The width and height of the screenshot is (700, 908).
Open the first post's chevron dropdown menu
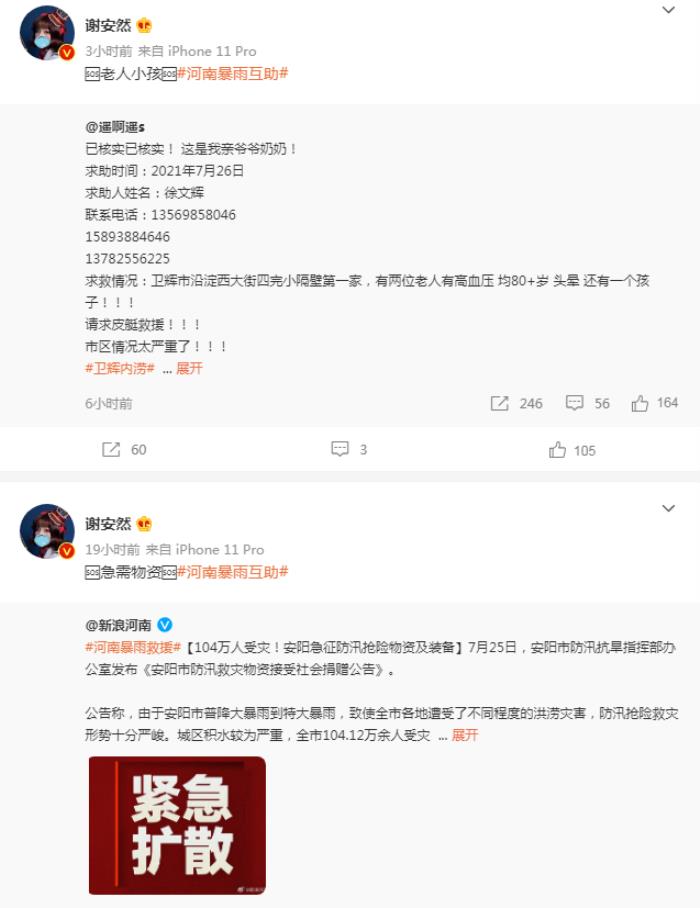[668, 10]
